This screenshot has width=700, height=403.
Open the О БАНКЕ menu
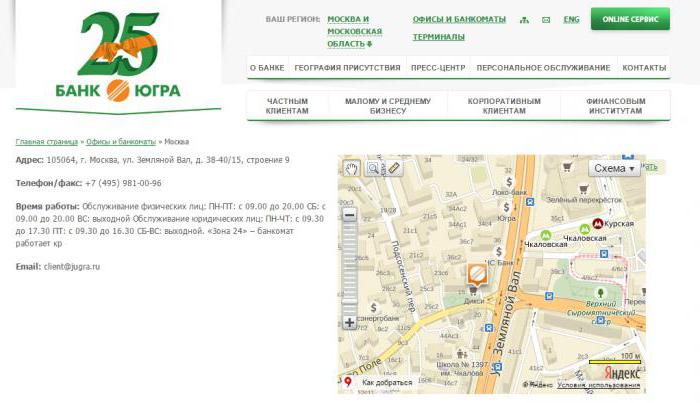[x=267, y=68]
